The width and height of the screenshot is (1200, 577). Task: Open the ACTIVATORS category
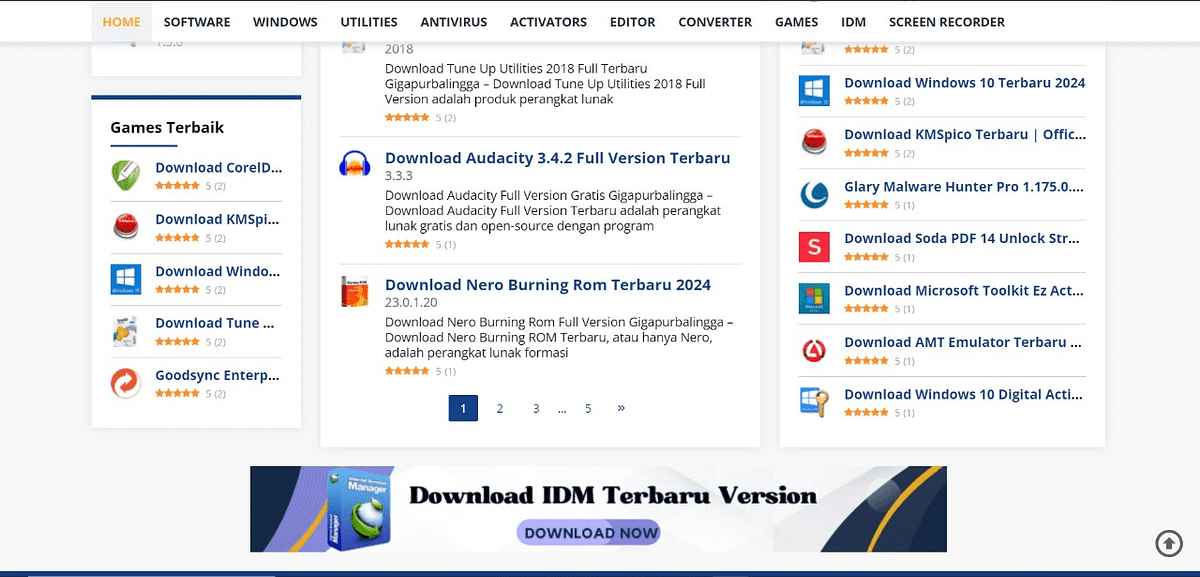pos(549,22)
